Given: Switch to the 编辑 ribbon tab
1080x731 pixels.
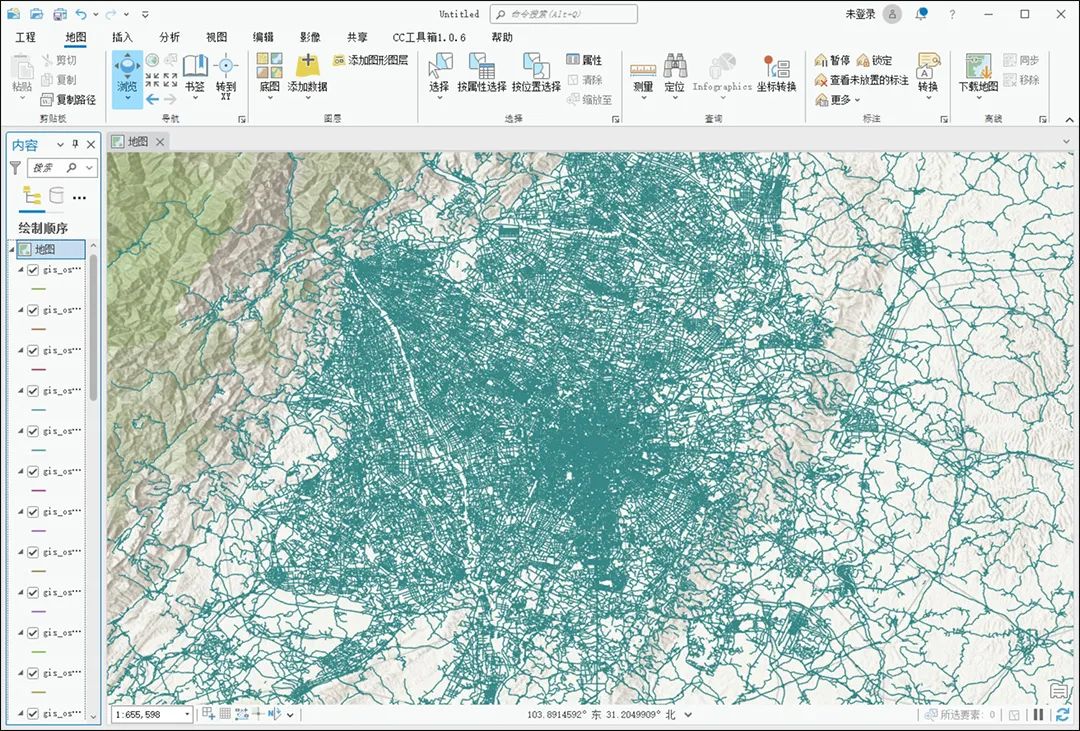Looking at the screenshot, I should click(263, 37).
